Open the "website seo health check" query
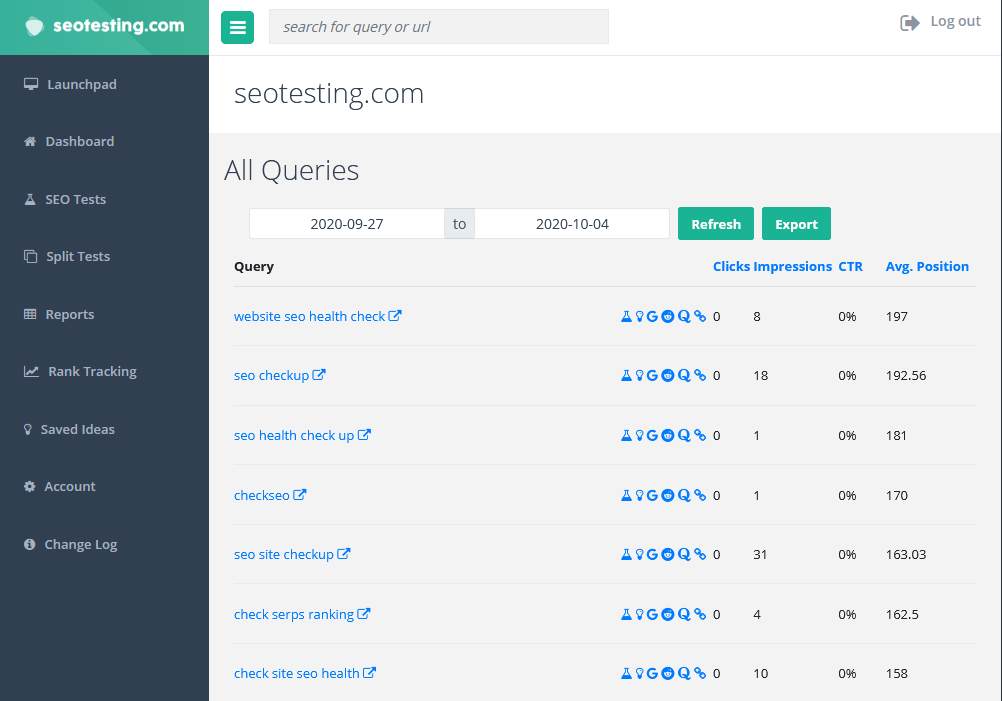The width and height of the screenshot is (1002, 701). (x=310, y=315)
